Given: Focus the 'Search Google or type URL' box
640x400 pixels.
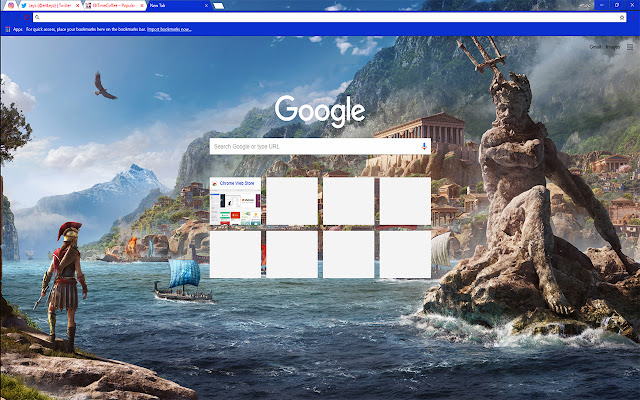Looking at the screenshot, I should coord(320,147).
